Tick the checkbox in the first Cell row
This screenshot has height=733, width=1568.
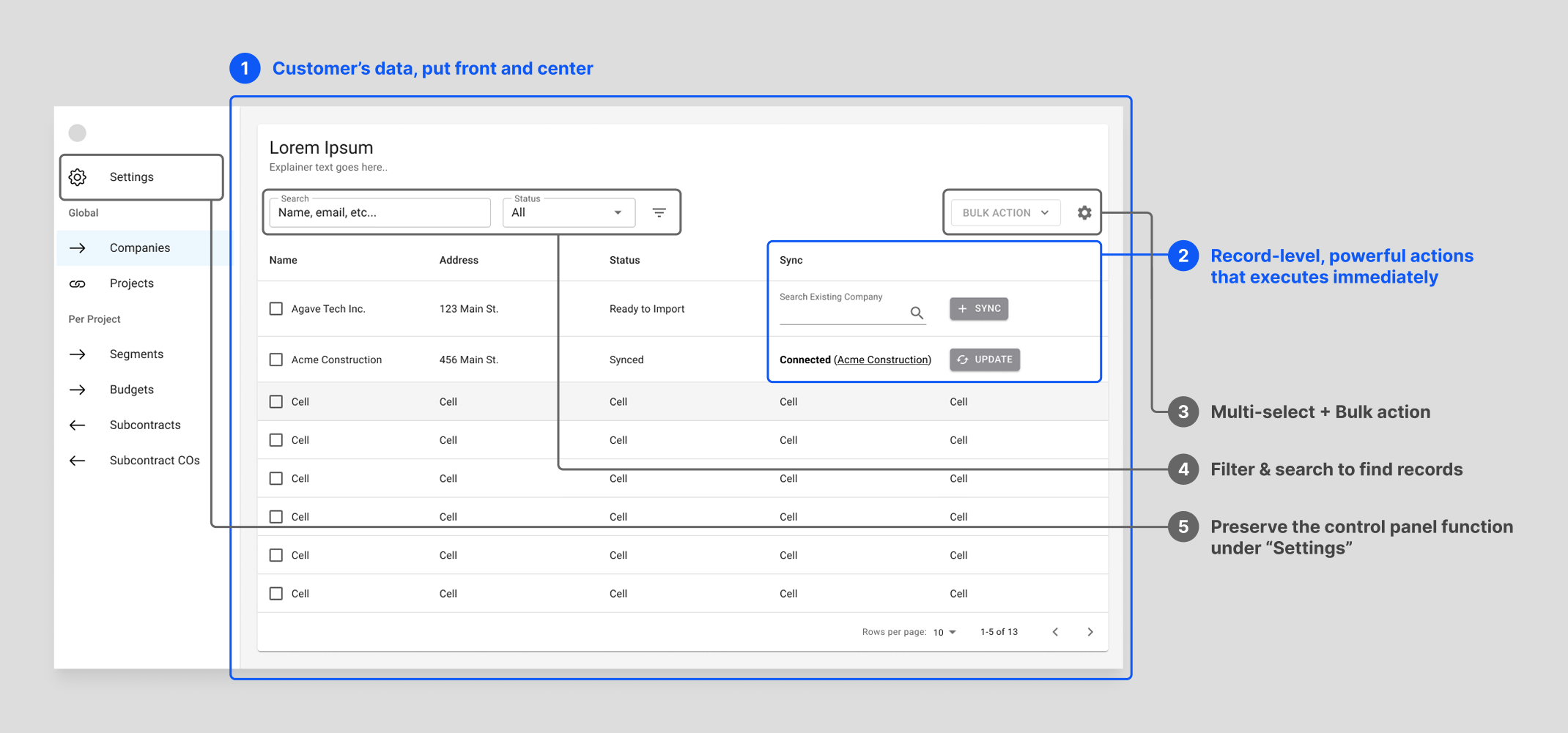tap(275, 401)
